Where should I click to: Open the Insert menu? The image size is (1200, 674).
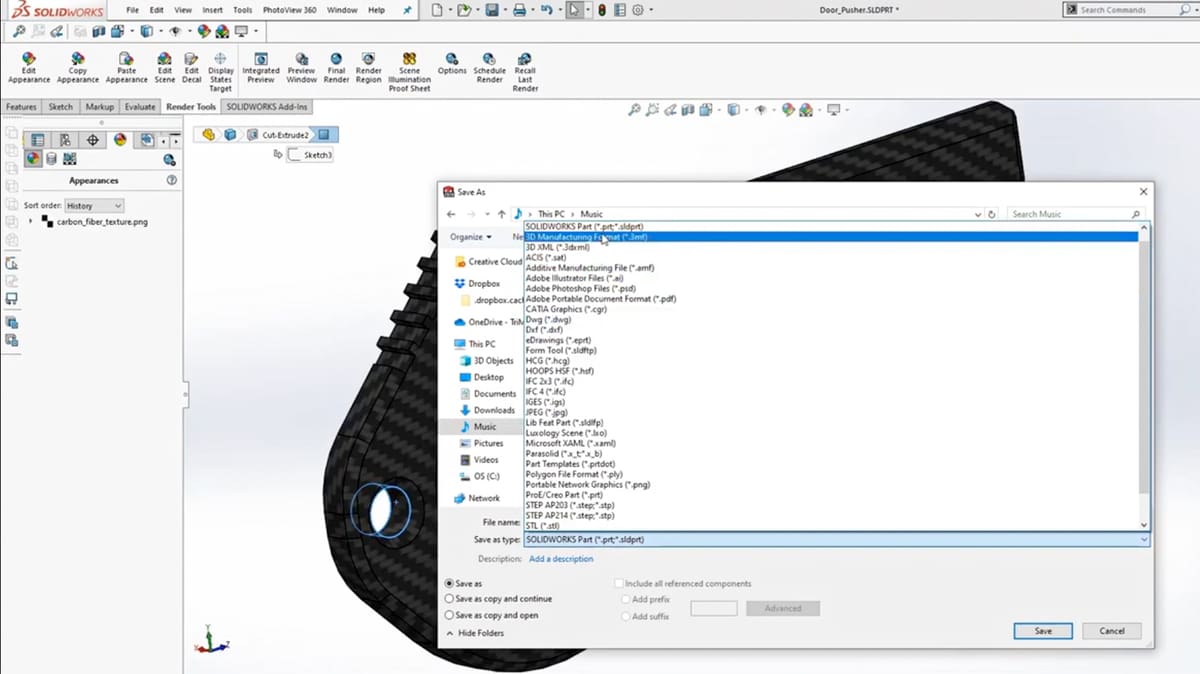pos(212,10)
